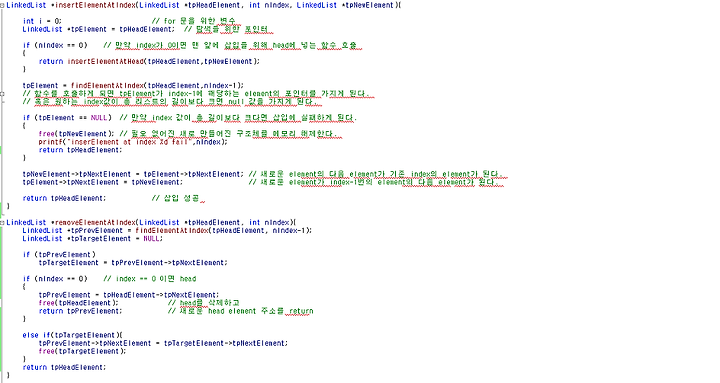
Task: Click the '// index == 0 이면 head' comment
Action: click(x=150, y=279)
